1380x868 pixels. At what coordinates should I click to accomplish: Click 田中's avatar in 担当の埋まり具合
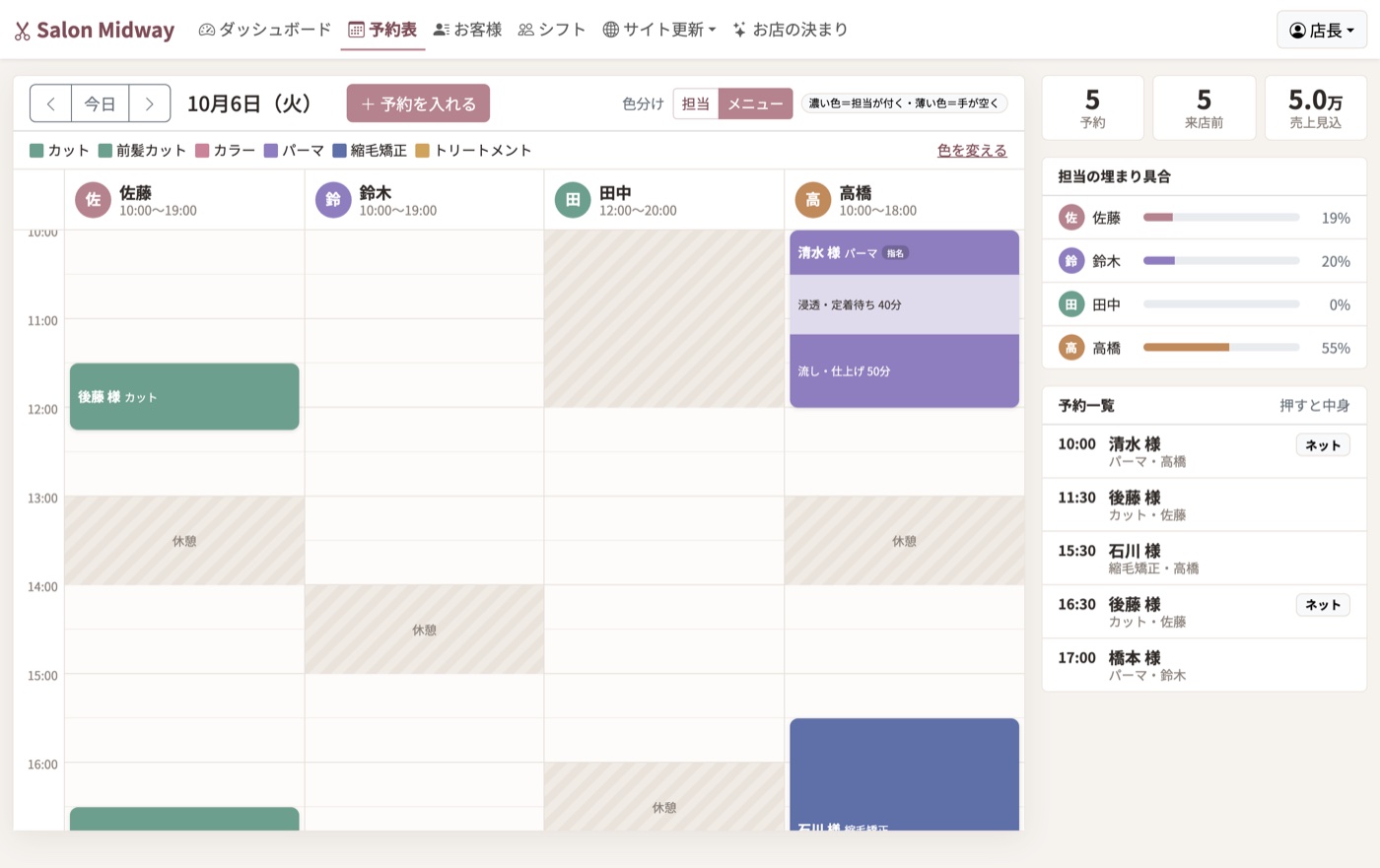pos(1071,304)
